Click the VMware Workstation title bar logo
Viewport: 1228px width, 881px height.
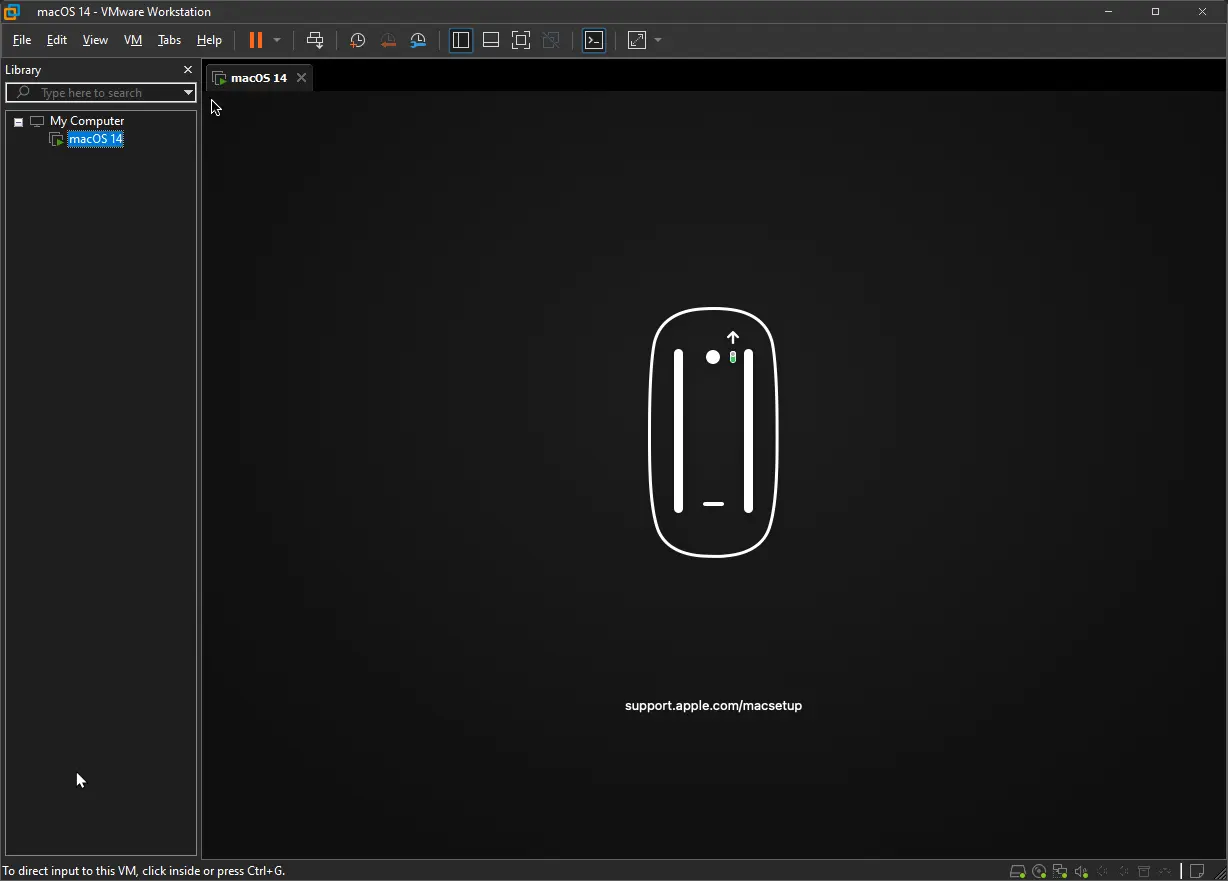(11, 12)
